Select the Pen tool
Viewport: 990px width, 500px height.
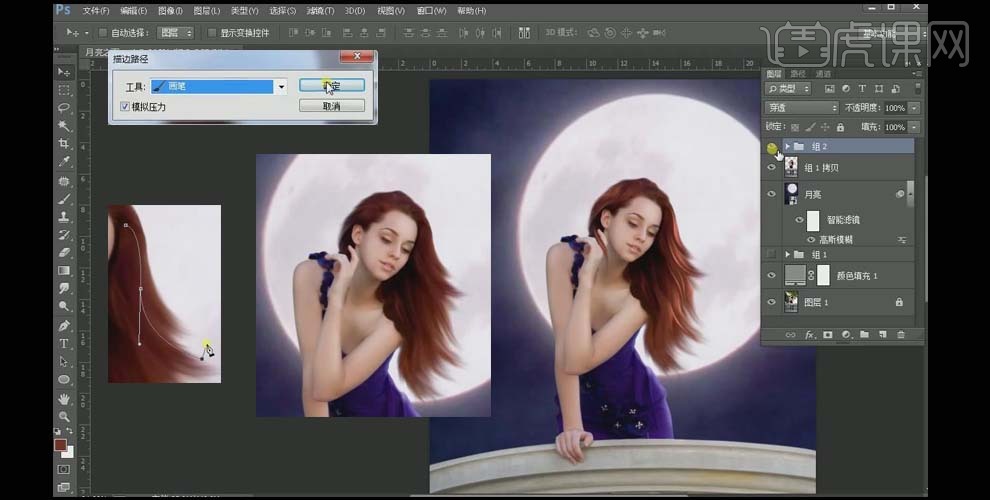[64, 326]
